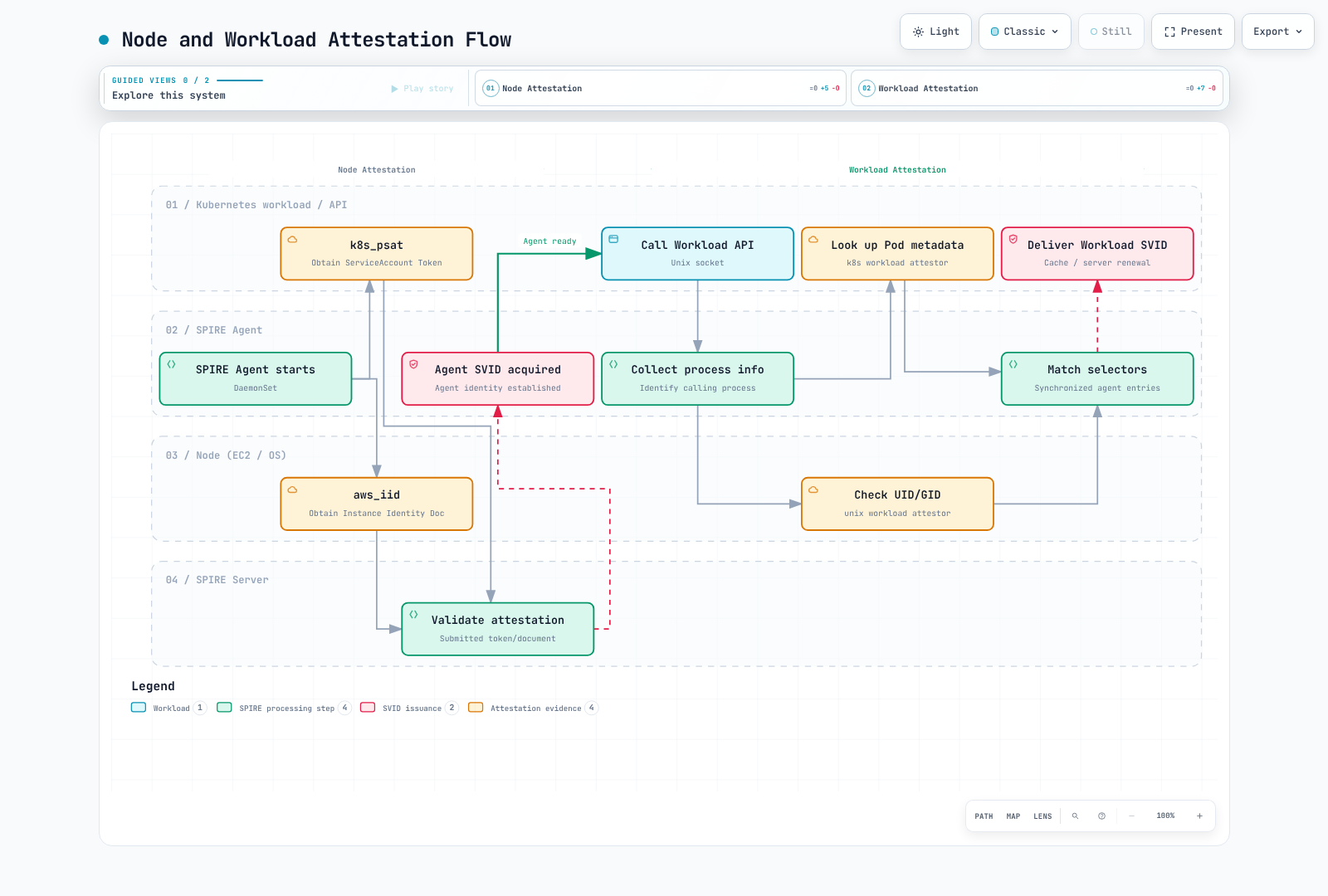Image resolution: width=1328 pixels, height=896 pixels.
Task: Click the code icon on Collect process info
Action: [613, 364]
